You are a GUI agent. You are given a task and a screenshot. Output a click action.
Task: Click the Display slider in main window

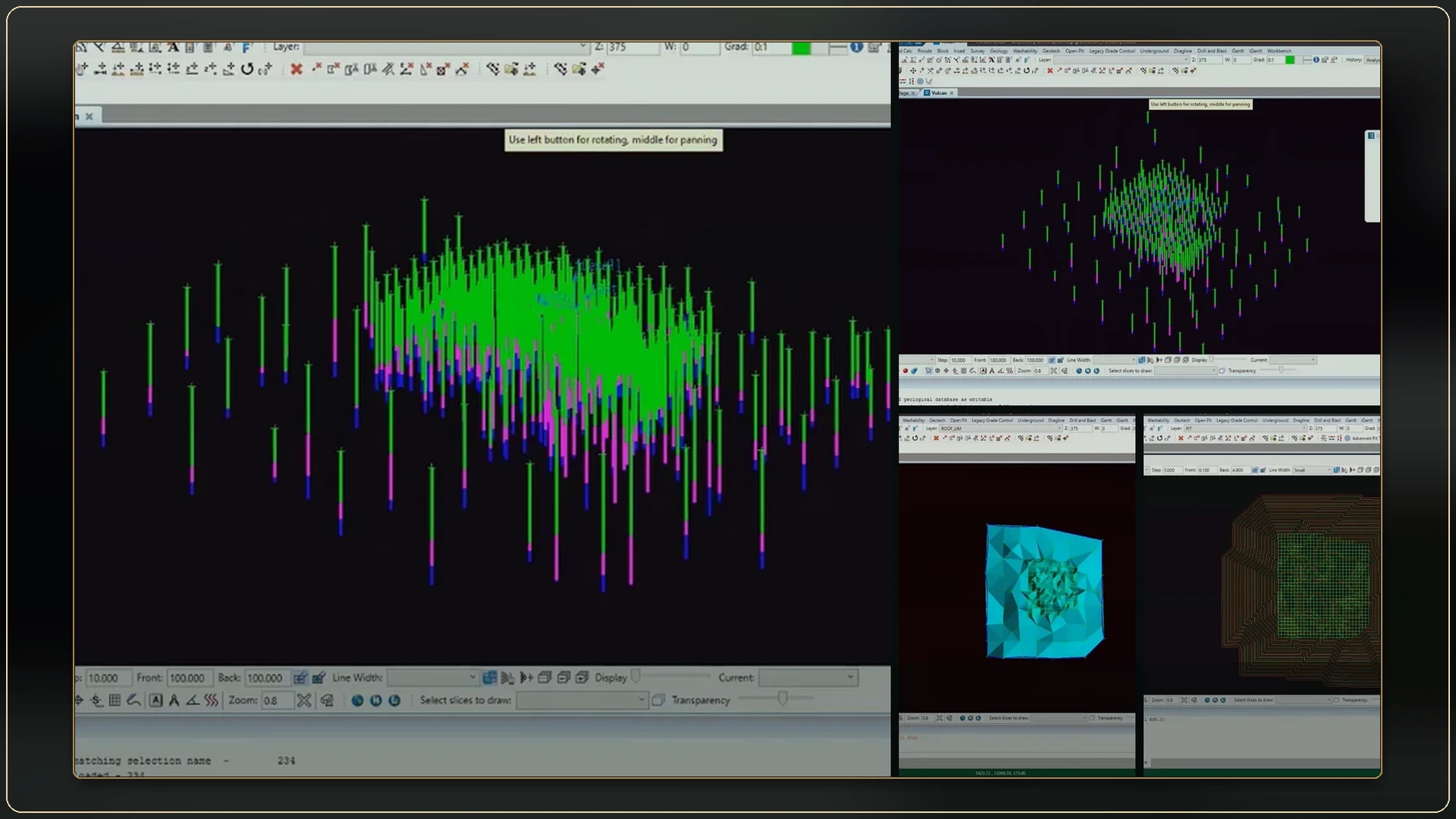pyautogui.click(x=636, y=675)
